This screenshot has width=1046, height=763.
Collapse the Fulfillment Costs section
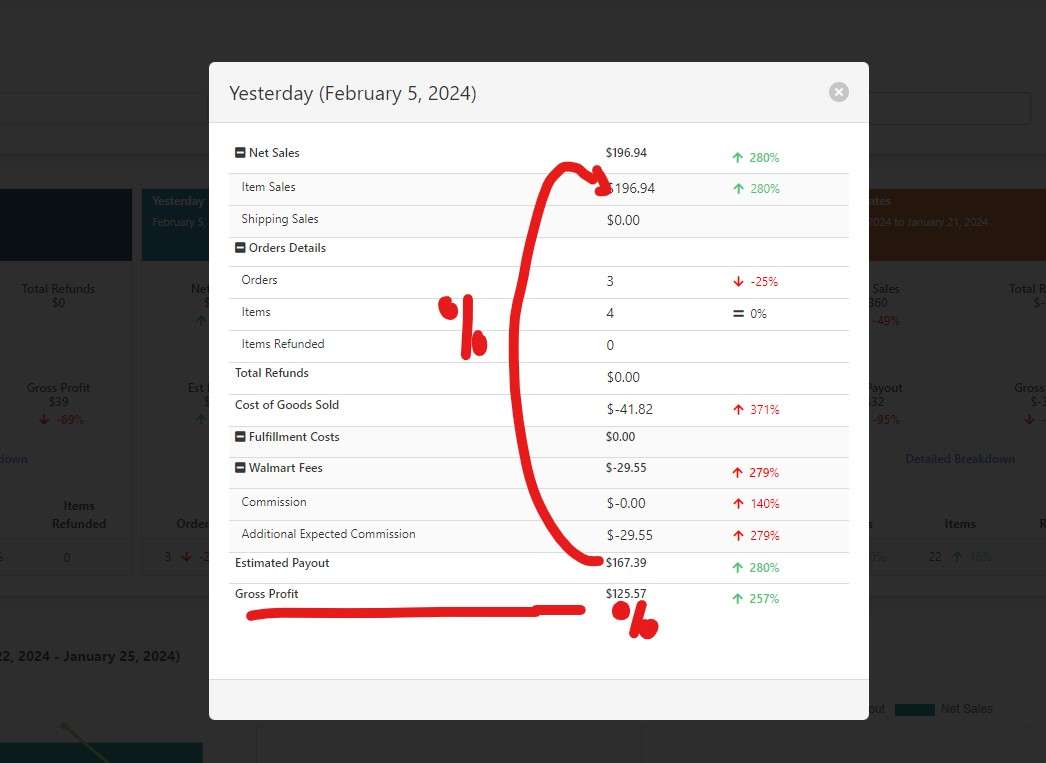(240, 437)
